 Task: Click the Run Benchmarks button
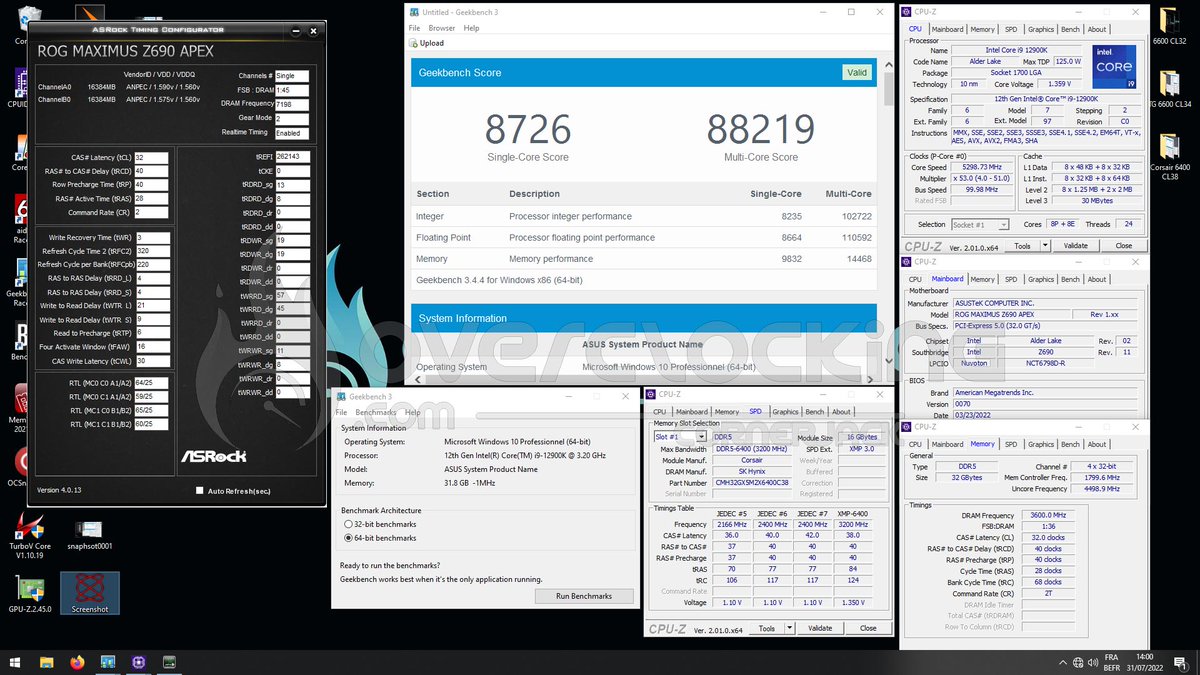pyautogui.click(x=584, y=596)
